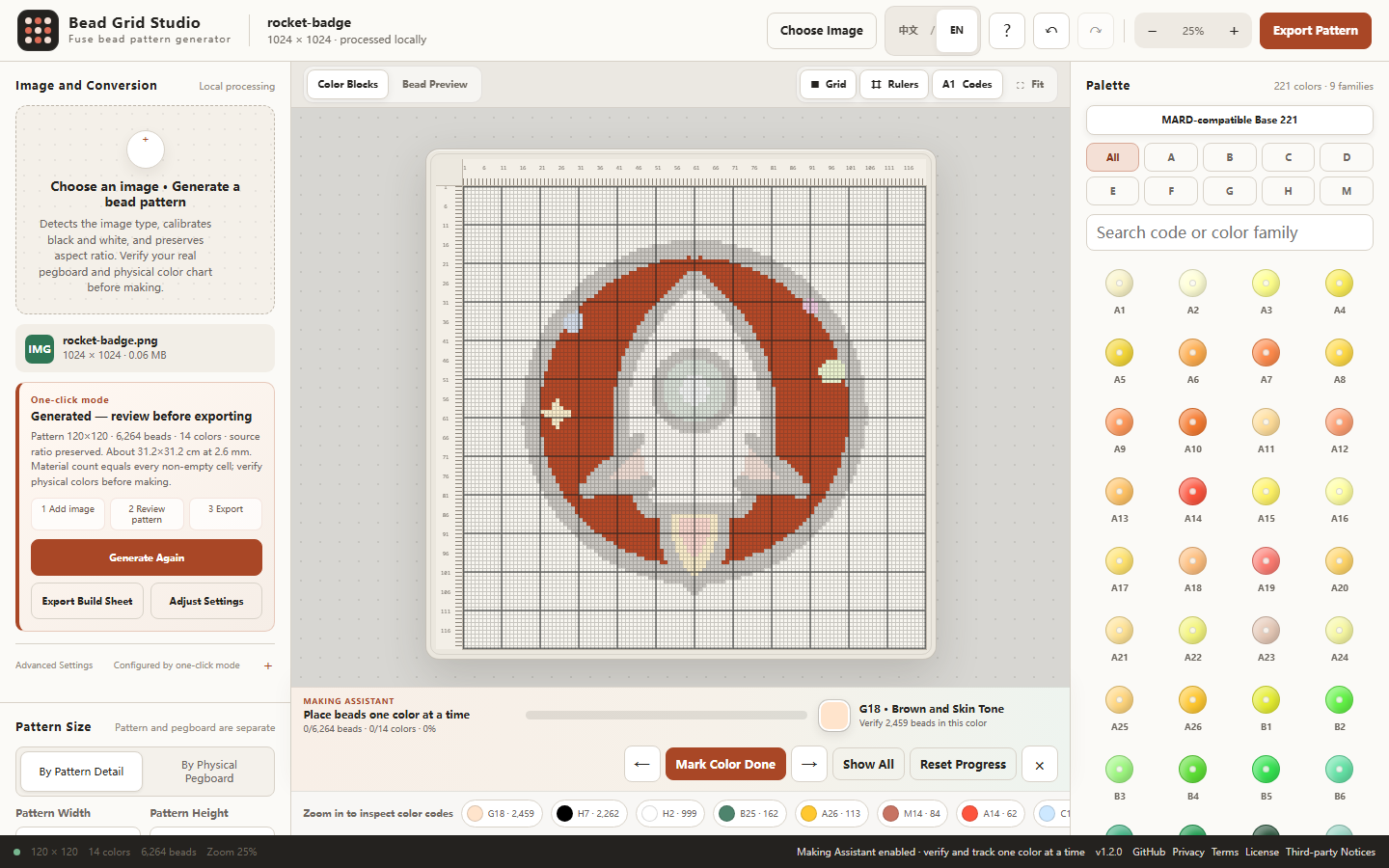Click Generate Again button

(x=147, y=557)
